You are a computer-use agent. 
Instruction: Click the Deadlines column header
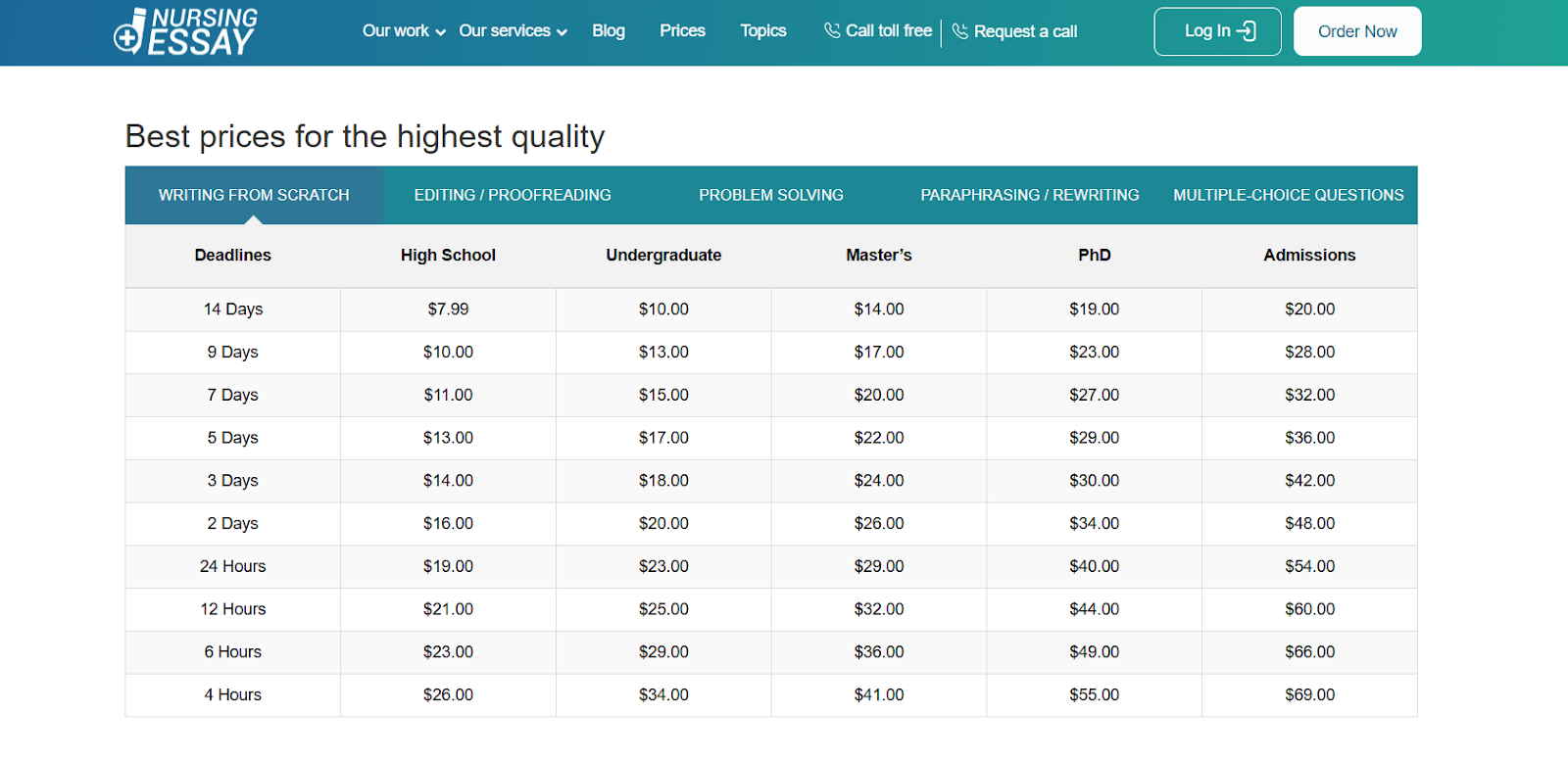pos(233,255)
